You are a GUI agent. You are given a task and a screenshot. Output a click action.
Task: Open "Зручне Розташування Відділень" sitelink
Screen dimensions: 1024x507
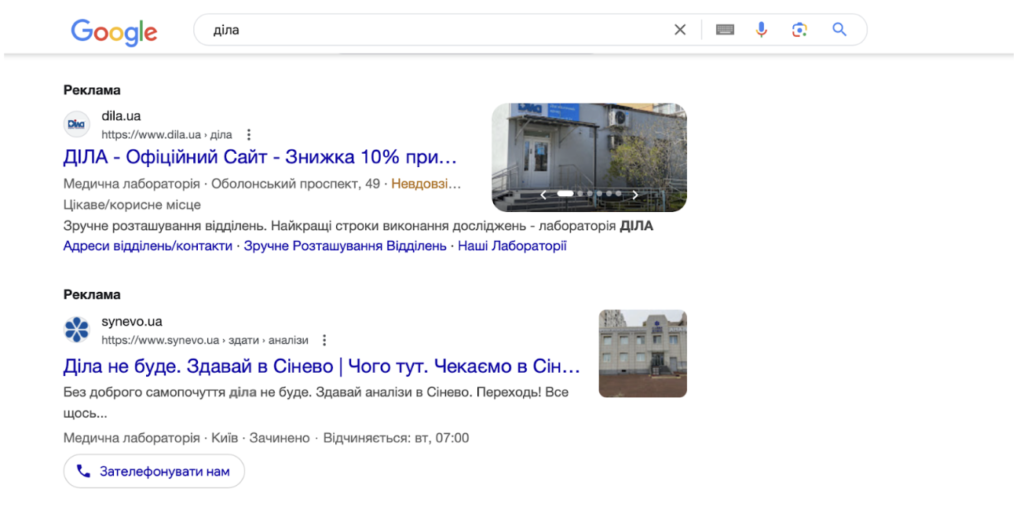(x=345, y=246)
